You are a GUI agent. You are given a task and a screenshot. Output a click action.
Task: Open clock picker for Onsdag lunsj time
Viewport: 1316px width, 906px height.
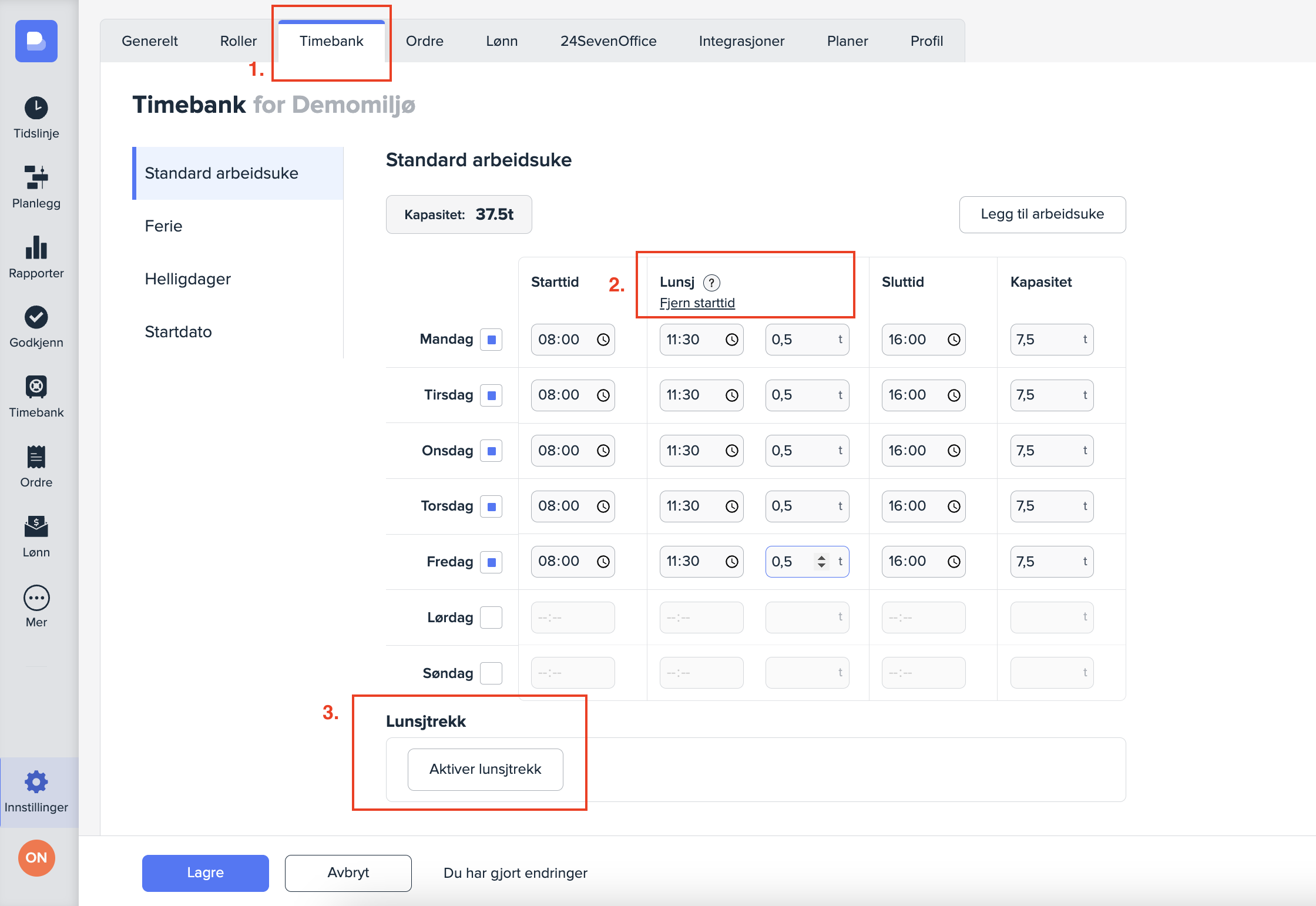(731, 451)
